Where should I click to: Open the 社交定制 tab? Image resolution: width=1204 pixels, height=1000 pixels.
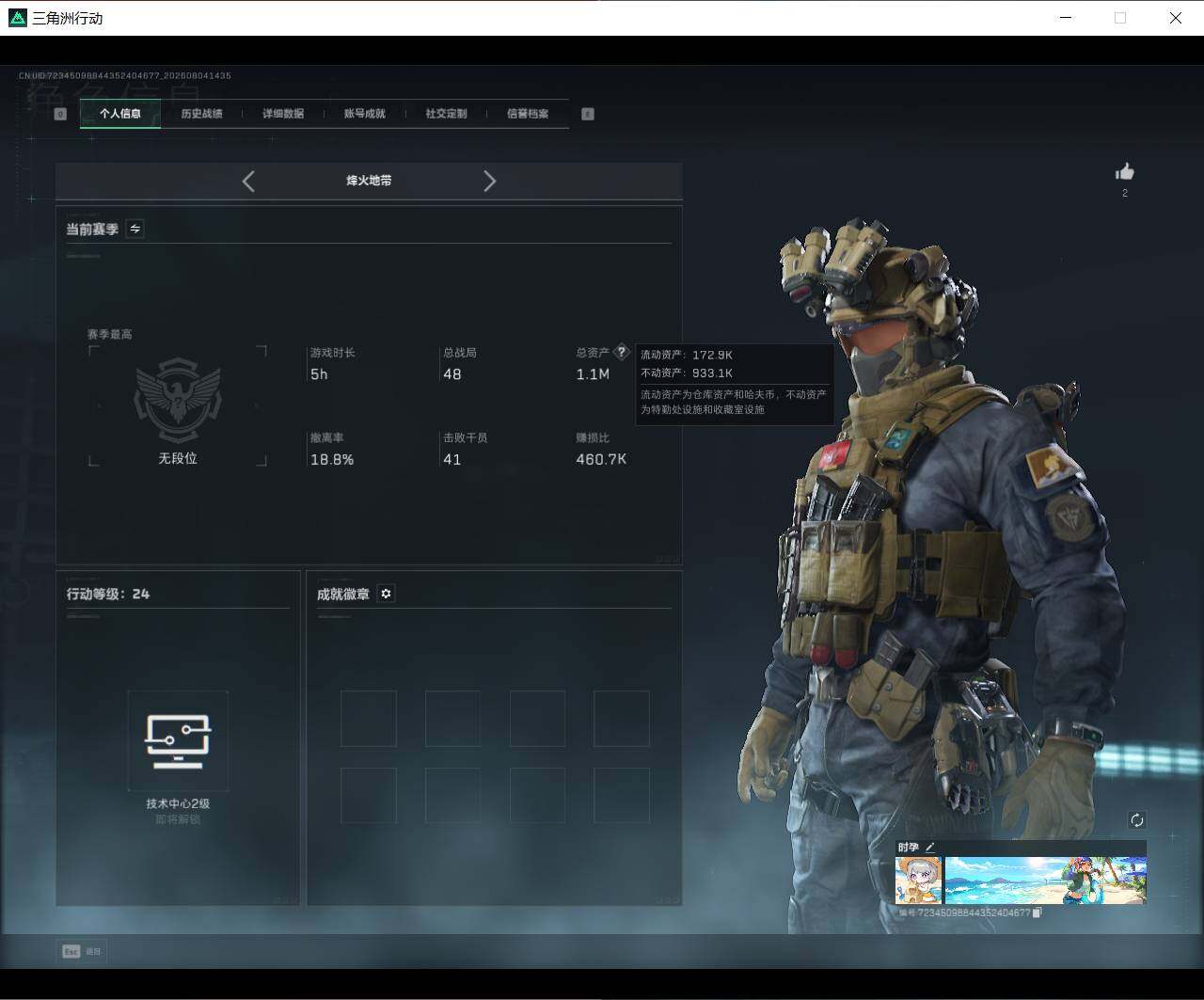pos(446,114)
